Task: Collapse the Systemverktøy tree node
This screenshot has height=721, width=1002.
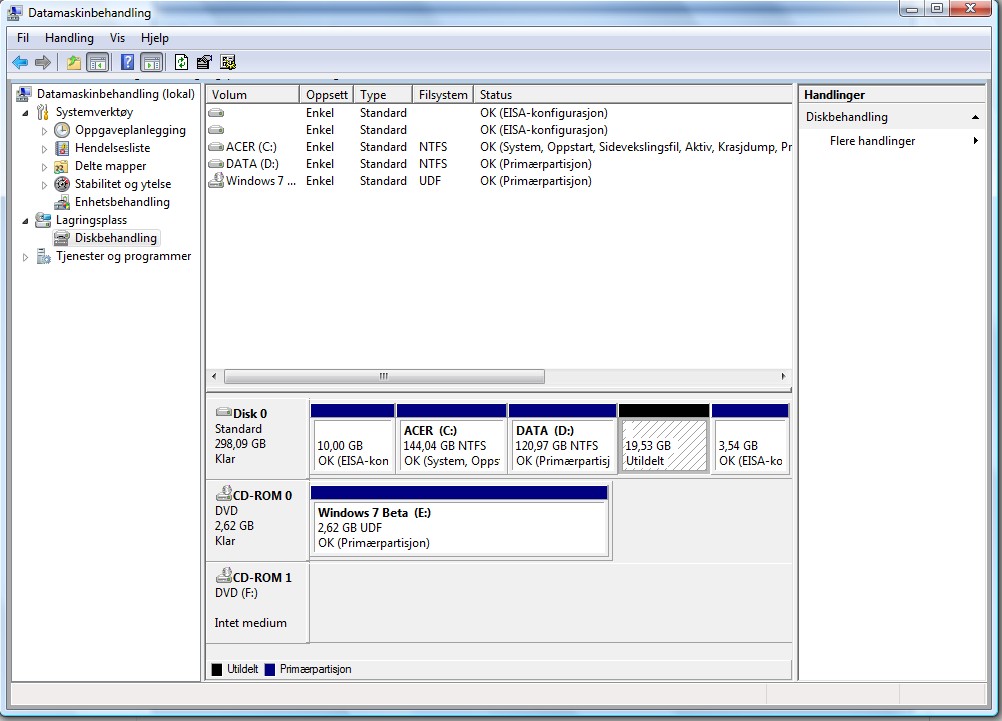Action: pyautogui.click(x=26, y=113)
